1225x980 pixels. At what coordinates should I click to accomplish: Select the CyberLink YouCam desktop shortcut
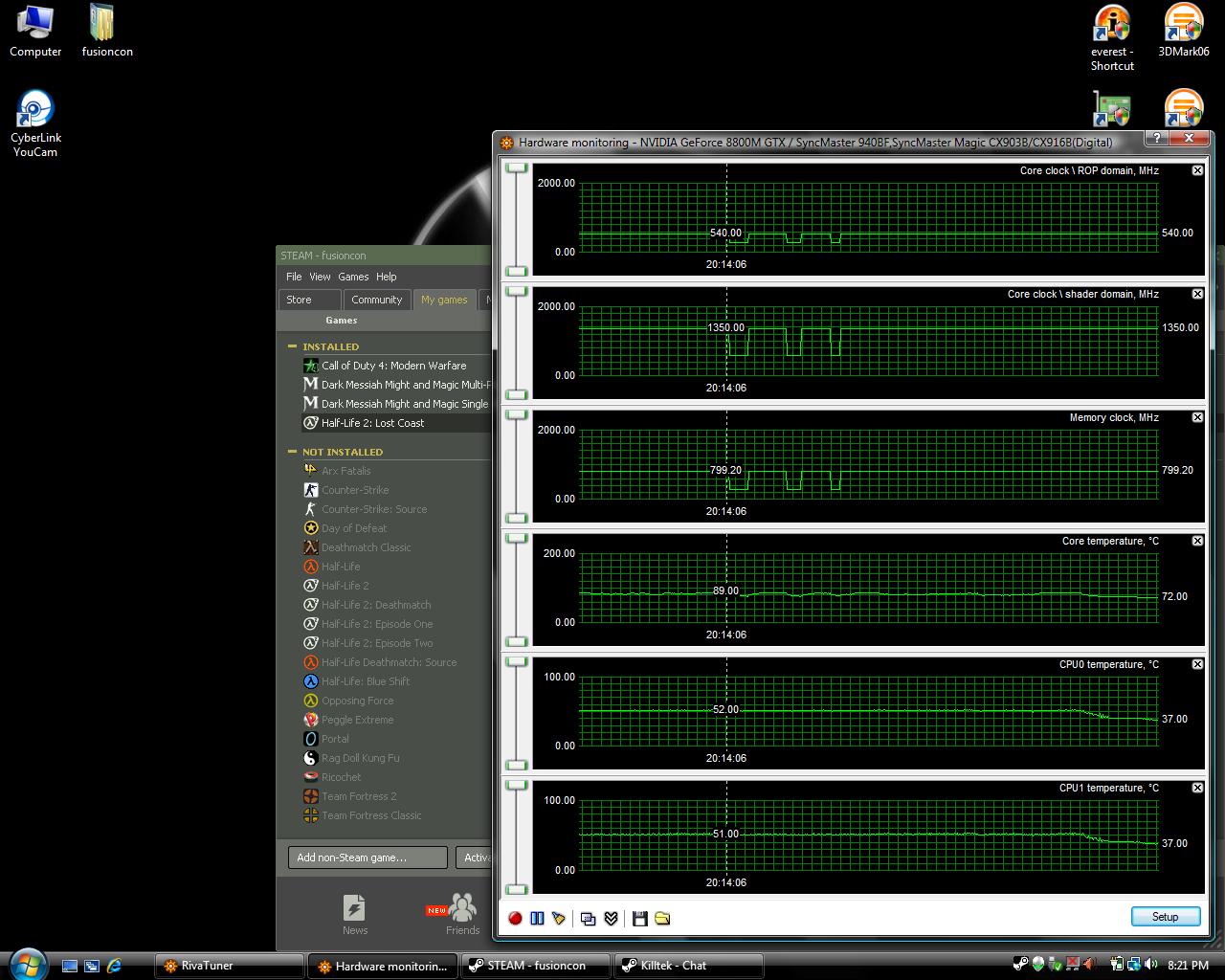(35, 124)
